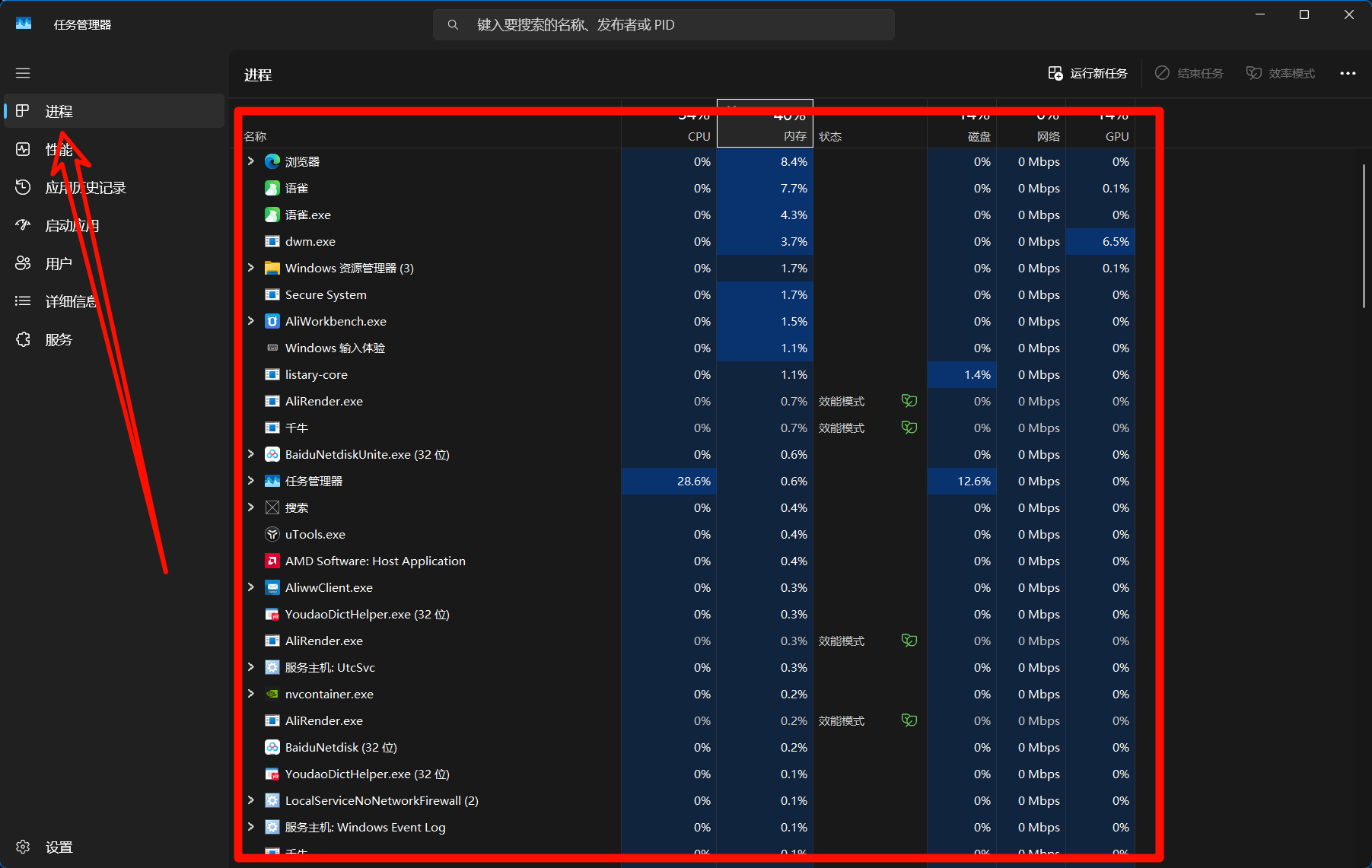The height and width of the screenshot is (868, 1372).
Task: Click the listary-core process icon
Action: coord(272,374)
